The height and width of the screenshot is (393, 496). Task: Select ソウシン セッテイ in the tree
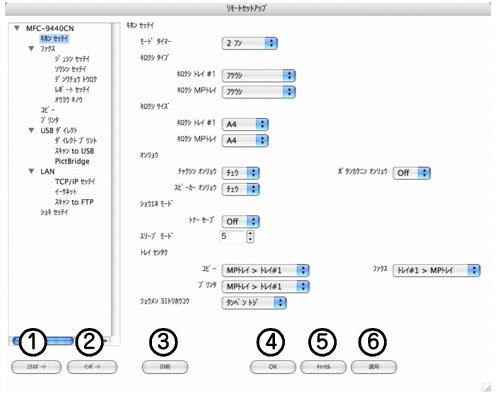point(70,69)
